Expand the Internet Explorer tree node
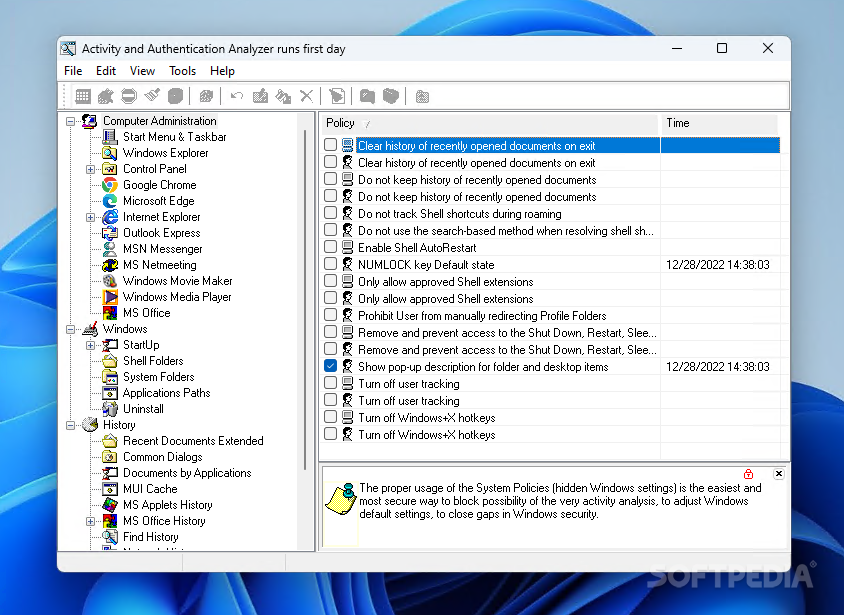This screenshot has height=615, width=844. coord(90,217)
